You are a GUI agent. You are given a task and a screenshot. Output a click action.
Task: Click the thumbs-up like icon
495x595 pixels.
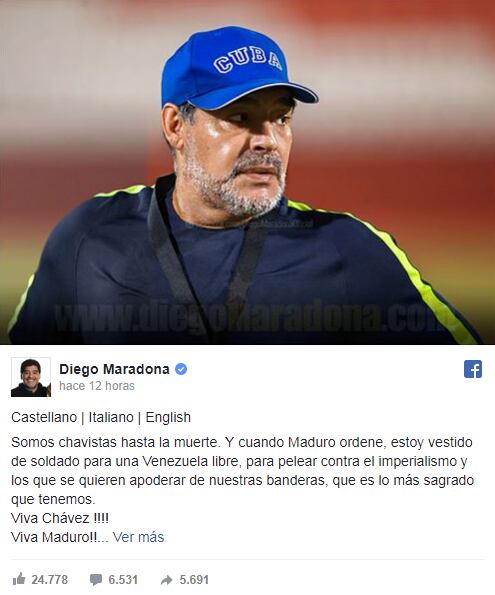click(x=19, y=579)
